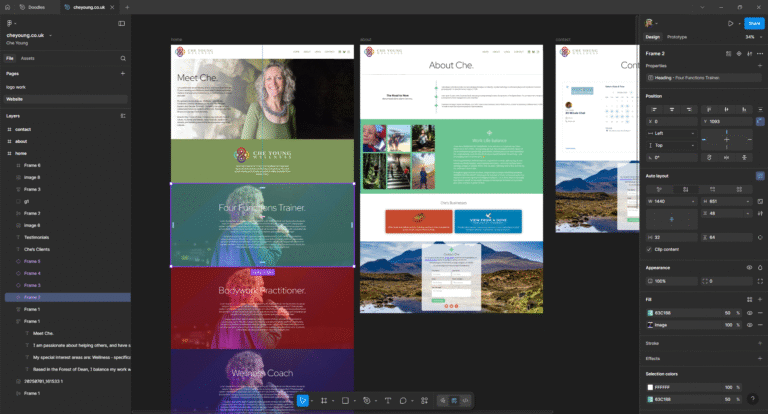Viewport: 768px width, 414px height.
Task: Open the Actions tool in toolbar
Action: 424,401
